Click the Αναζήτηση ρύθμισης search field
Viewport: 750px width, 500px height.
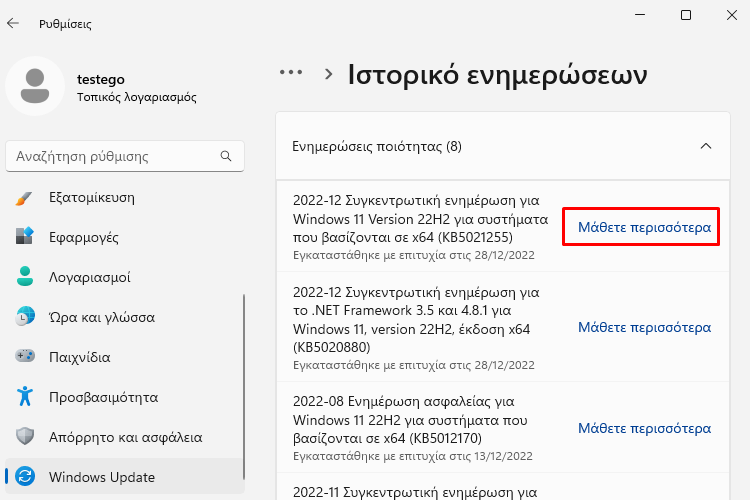(125, 156)
